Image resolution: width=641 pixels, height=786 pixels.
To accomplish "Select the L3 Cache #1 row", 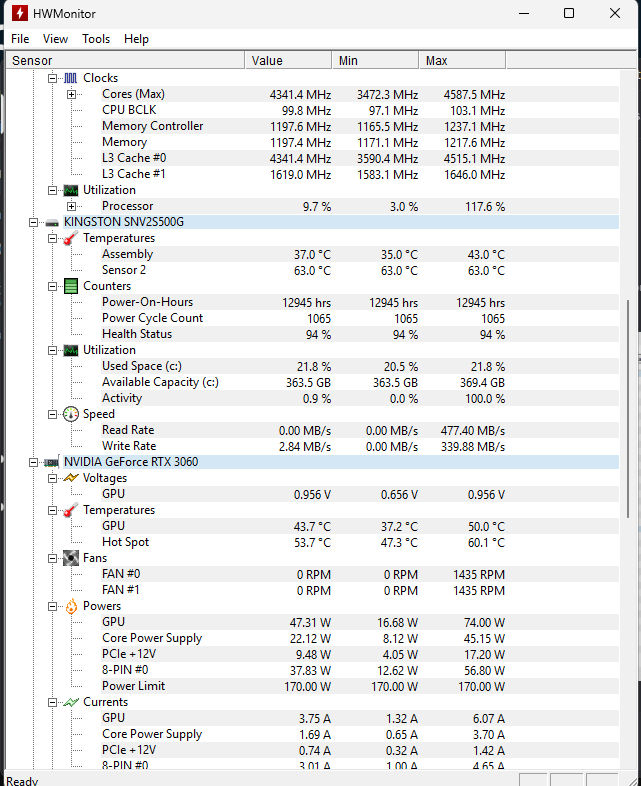I will pos(360,174).
